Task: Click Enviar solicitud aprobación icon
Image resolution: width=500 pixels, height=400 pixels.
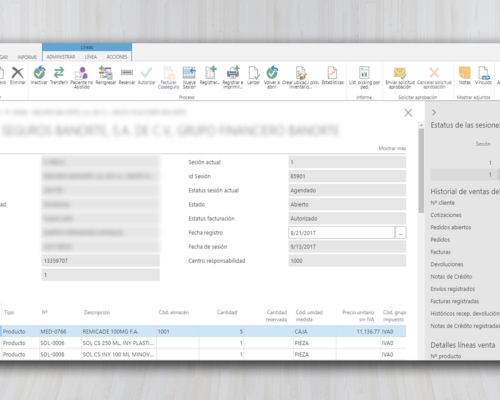Action: click(x=400, y=72)
